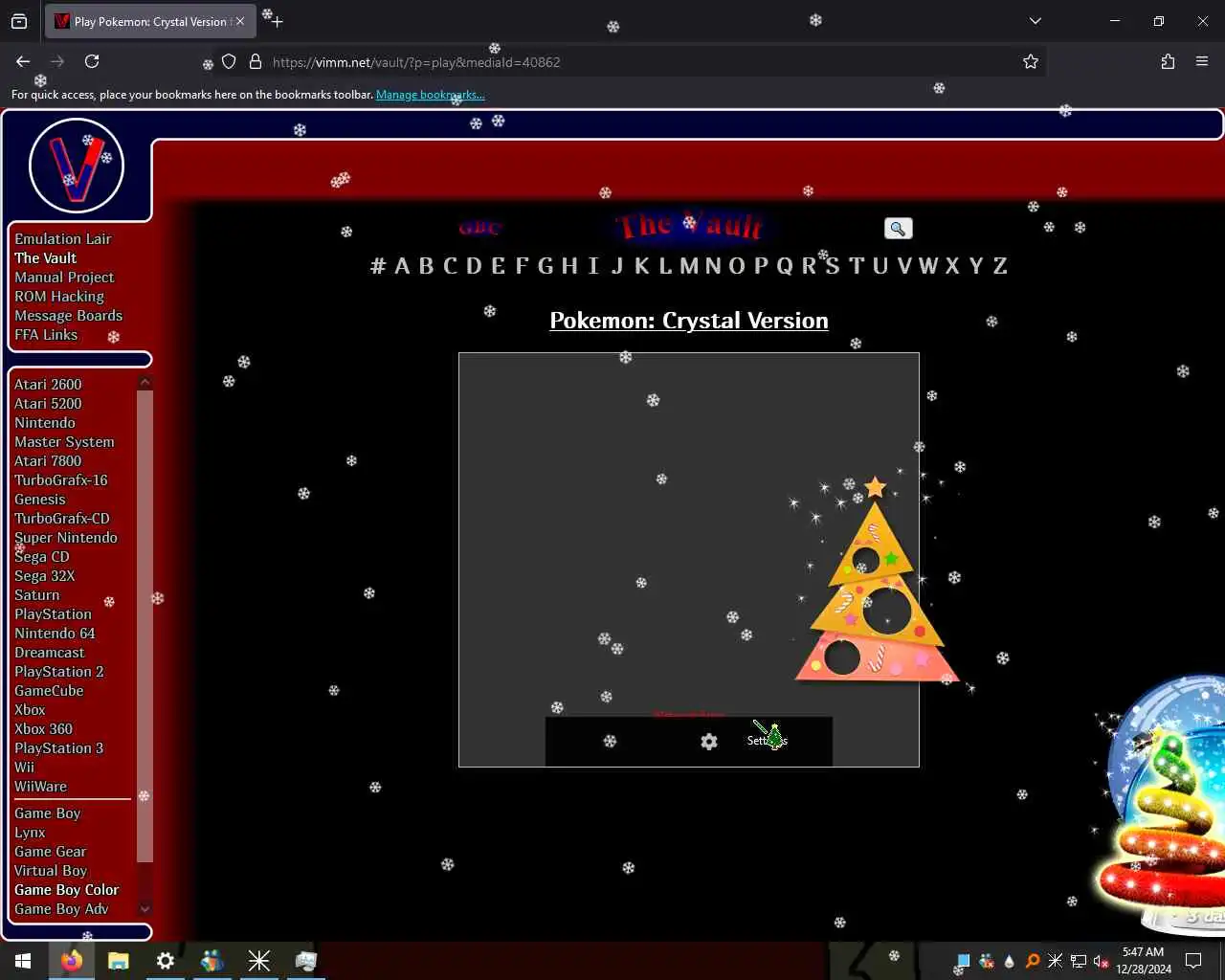This screenshot has width=1225, height=980.
Task: Open the list all tabs dropdown
Action: point(1036,21)
